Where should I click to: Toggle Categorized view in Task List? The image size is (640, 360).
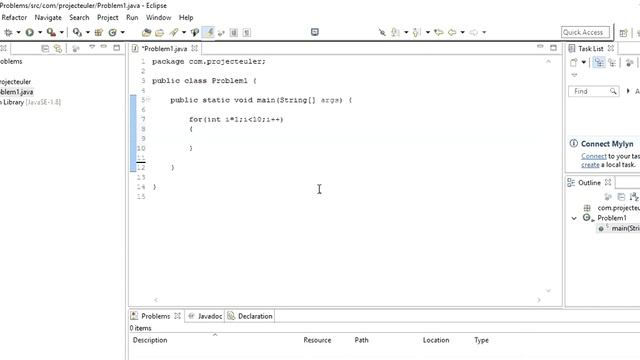click(x=599, y=62)
